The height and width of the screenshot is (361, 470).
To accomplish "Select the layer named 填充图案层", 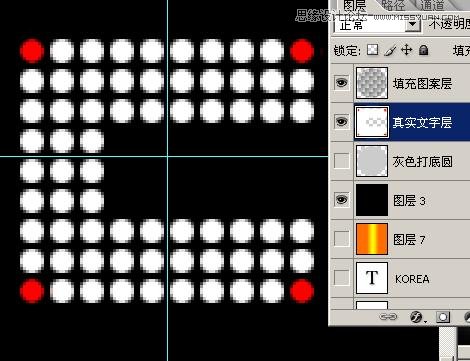I will tap(422, 83).
